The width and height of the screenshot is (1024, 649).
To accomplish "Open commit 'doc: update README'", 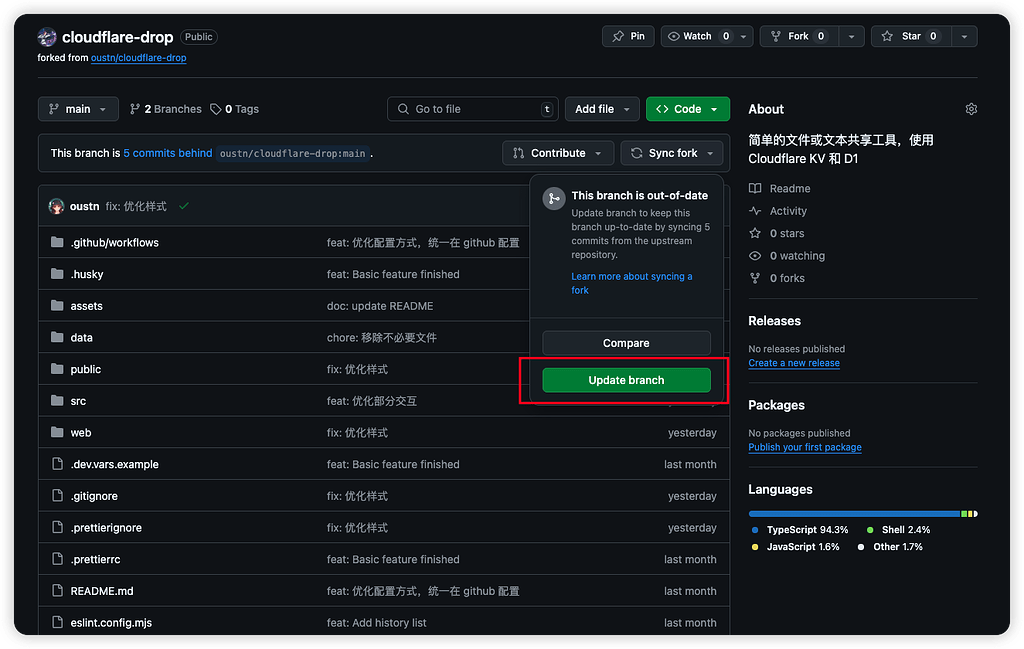I will coord(380,306).
